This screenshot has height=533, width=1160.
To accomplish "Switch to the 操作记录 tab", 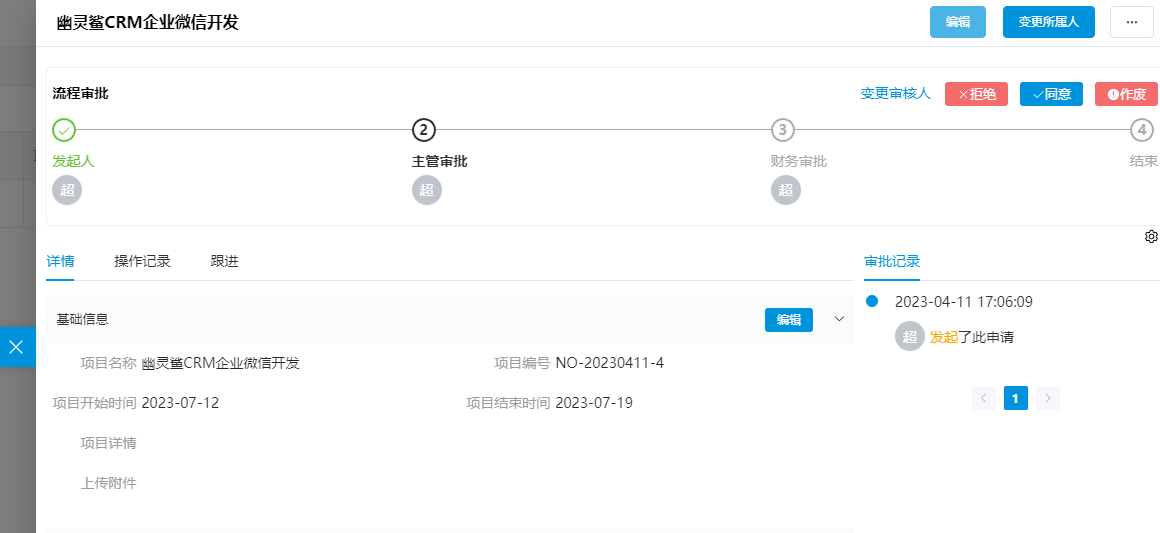I will 143,261.
